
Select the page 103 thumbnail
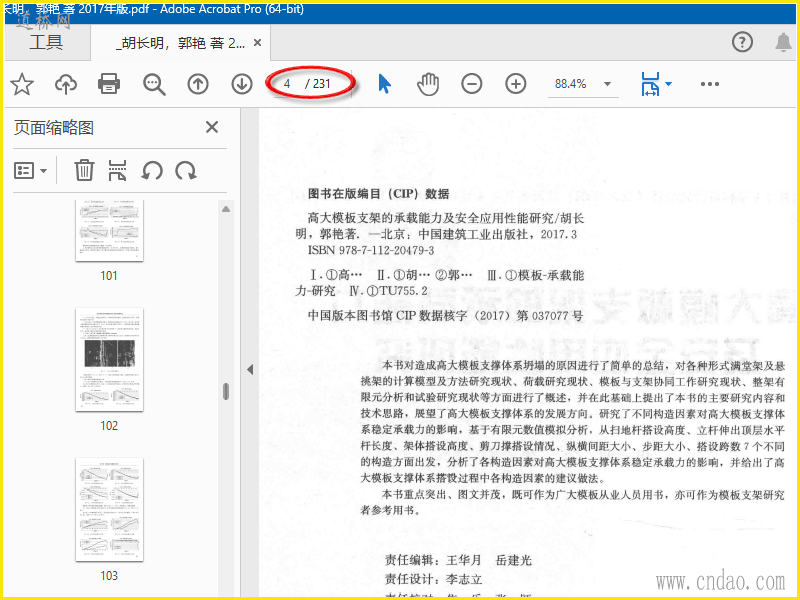[x=109, y=510]
